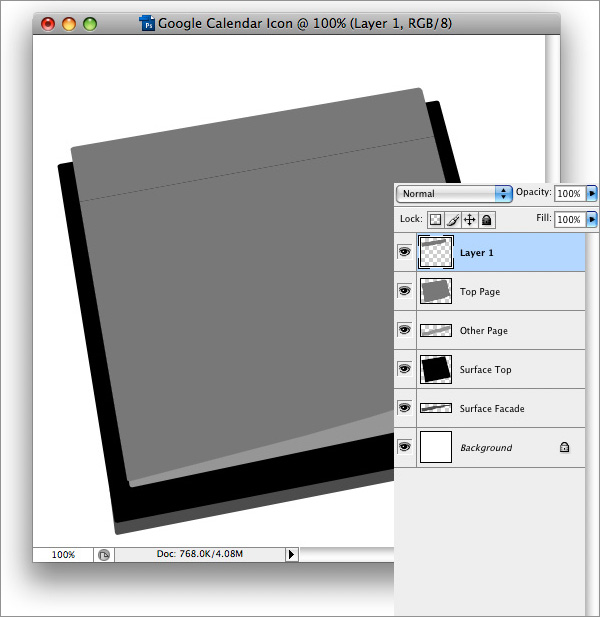Hide the Layer 1 layer

[404, 251]
